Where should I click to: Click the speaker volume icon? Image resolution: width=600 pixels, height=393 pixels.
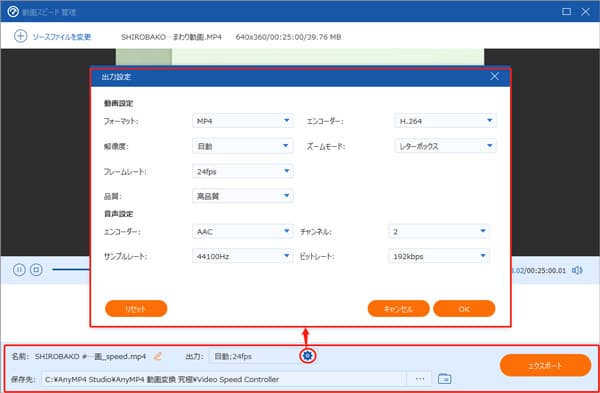577,270
